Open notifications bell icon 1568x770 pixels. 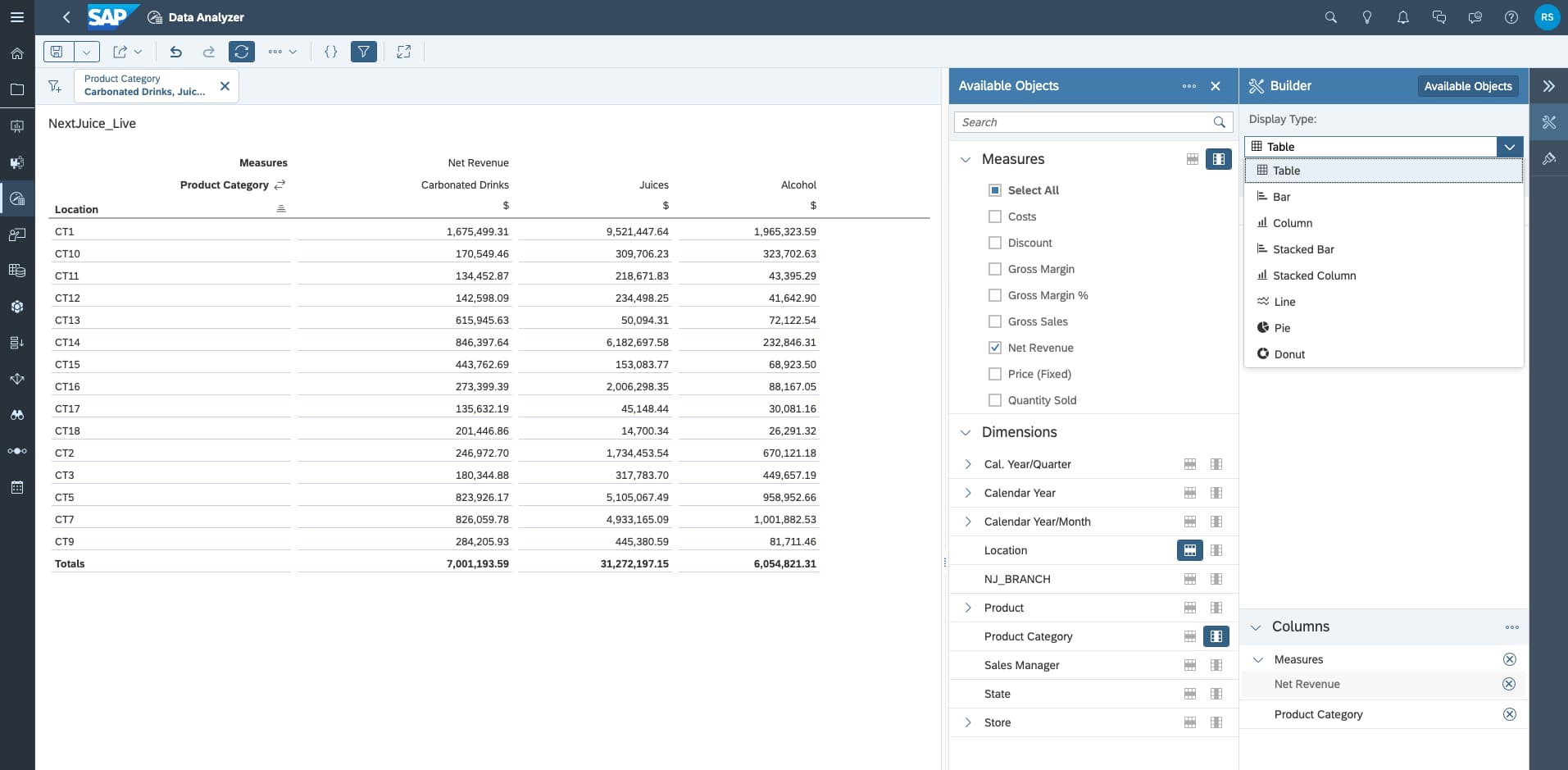coord(1402,17)
